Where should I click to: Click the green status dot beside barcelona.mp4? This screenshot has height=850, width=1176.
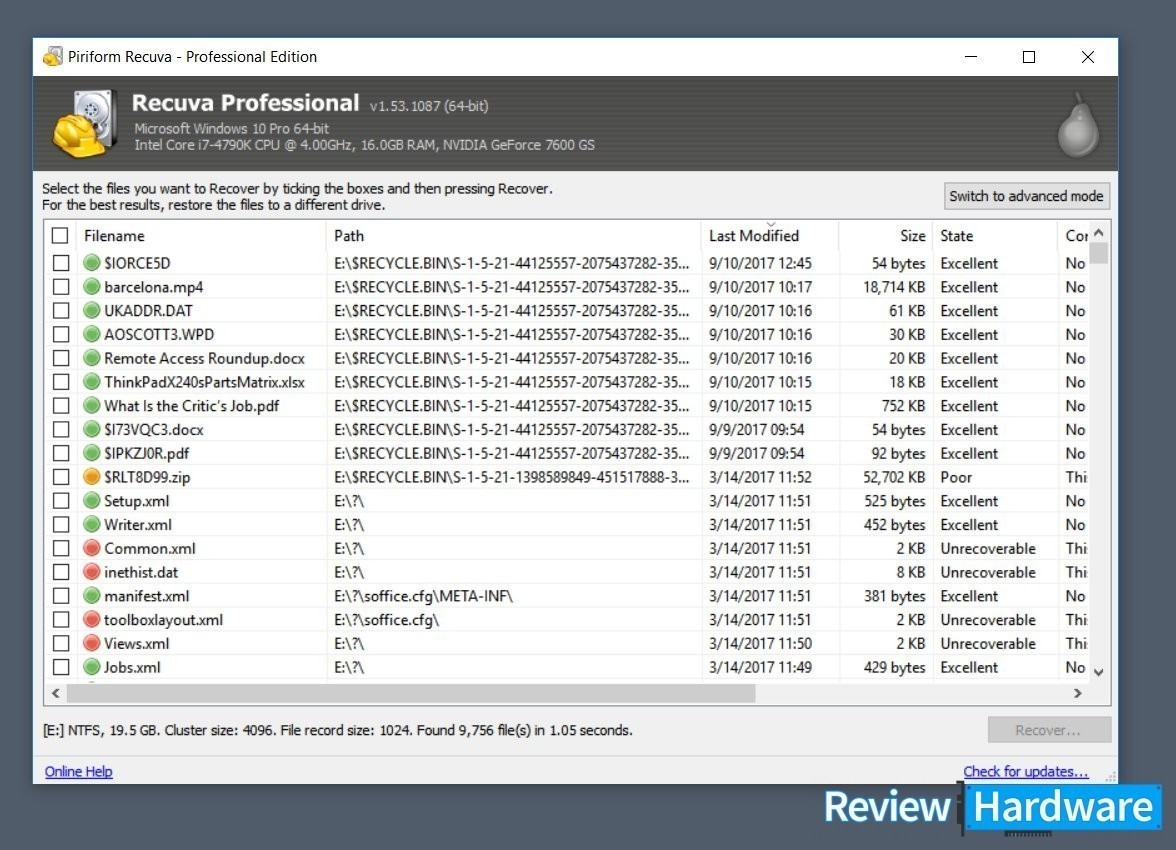click(92, 287)
